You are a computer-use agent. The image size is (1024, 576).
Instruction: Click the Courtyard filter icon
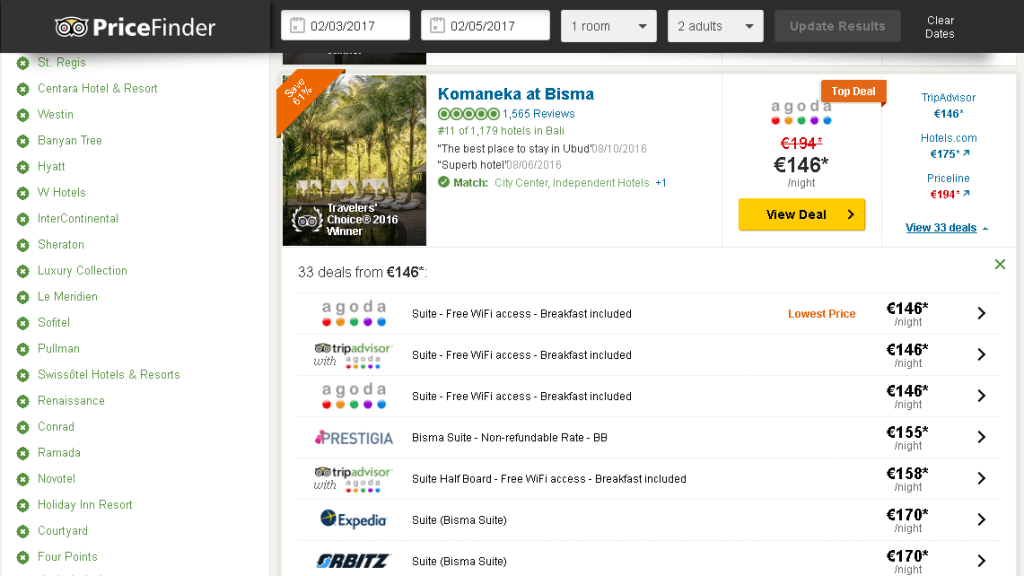coord(23,532)
